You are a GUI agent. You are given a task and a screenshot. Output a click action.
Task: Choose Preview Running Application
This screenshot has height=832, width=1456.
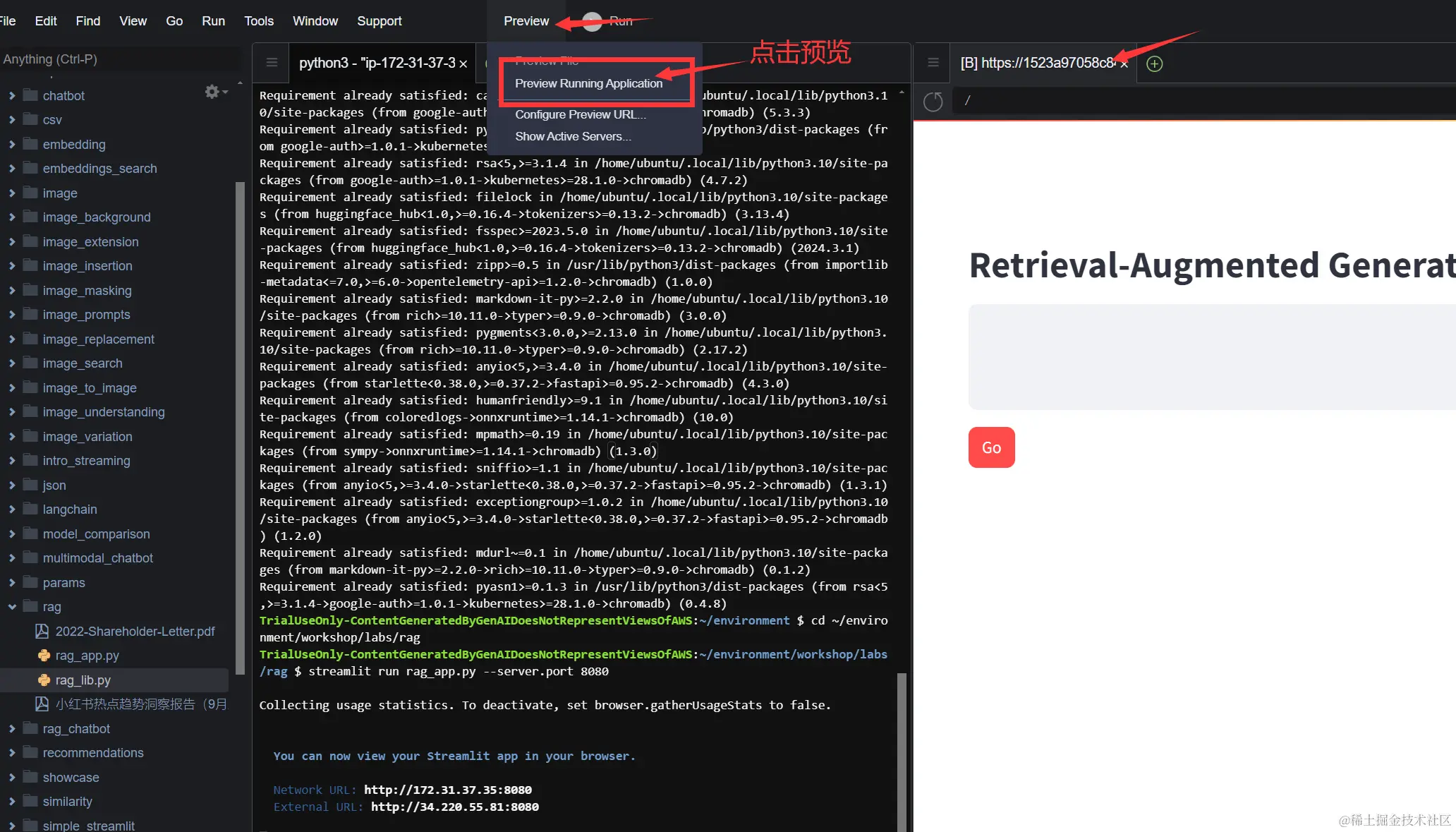coord(589,83)
